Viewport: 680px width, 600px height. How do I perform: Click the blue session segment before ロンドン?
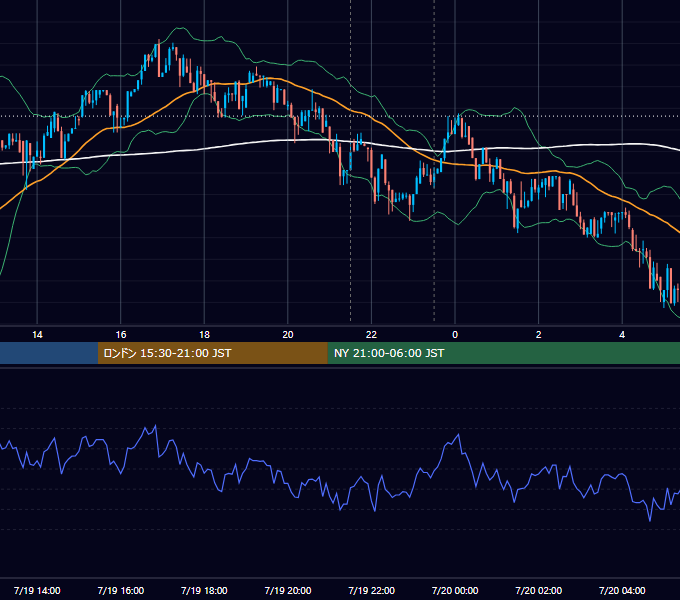coord(49,353)
